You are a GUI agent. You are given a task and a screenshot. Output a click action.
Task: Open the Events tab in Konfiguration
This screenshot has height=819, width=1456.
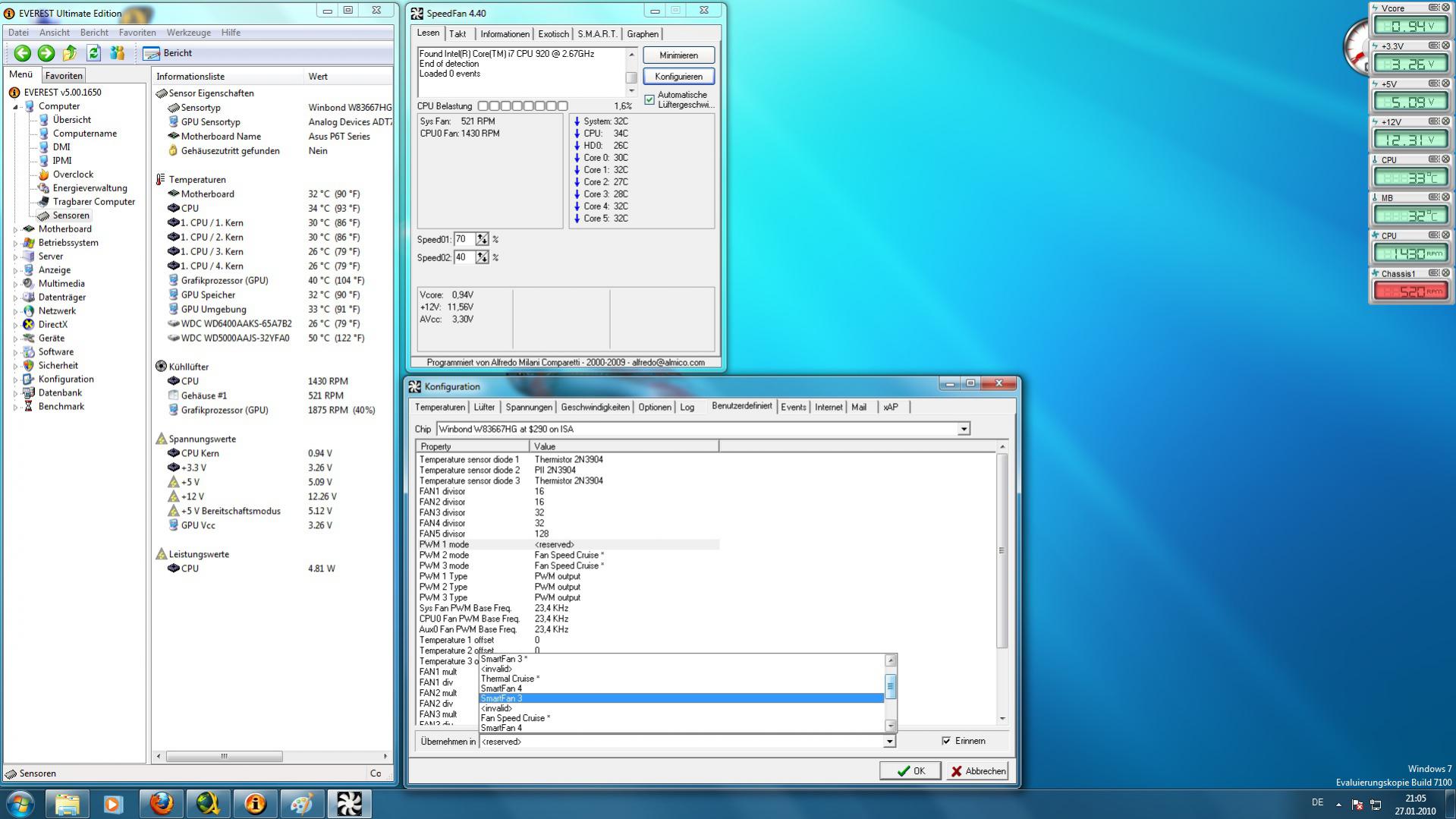794,408
